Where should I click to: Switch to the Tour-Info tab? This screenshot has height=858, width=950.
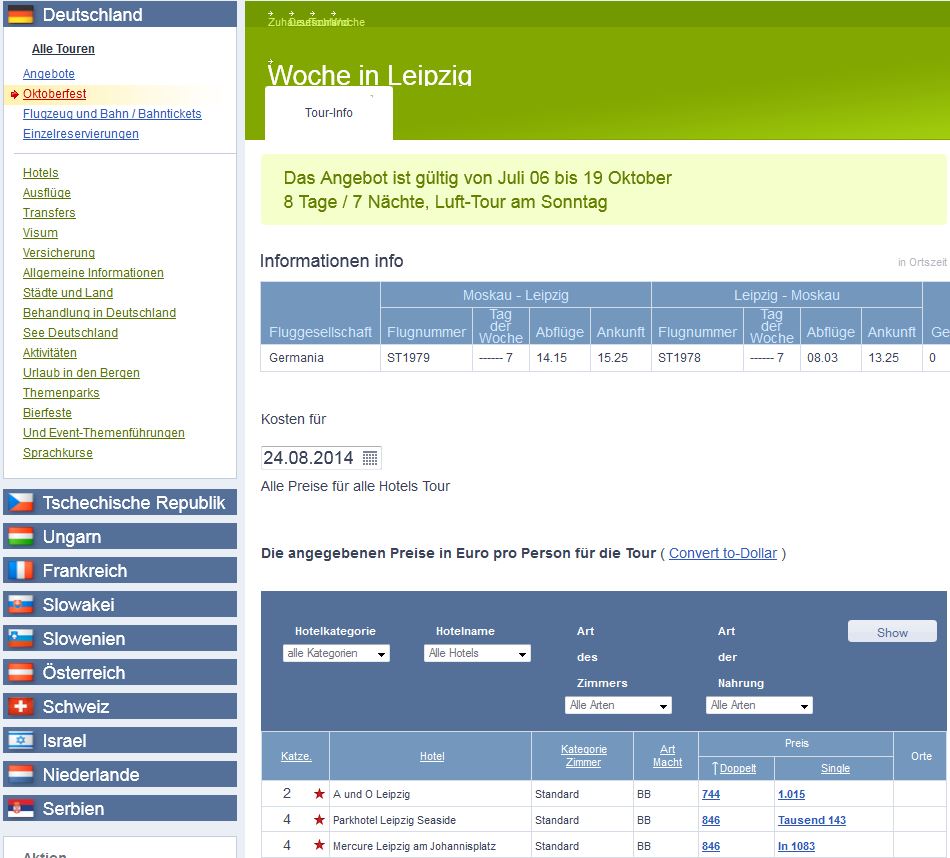[x=329, y=113]
